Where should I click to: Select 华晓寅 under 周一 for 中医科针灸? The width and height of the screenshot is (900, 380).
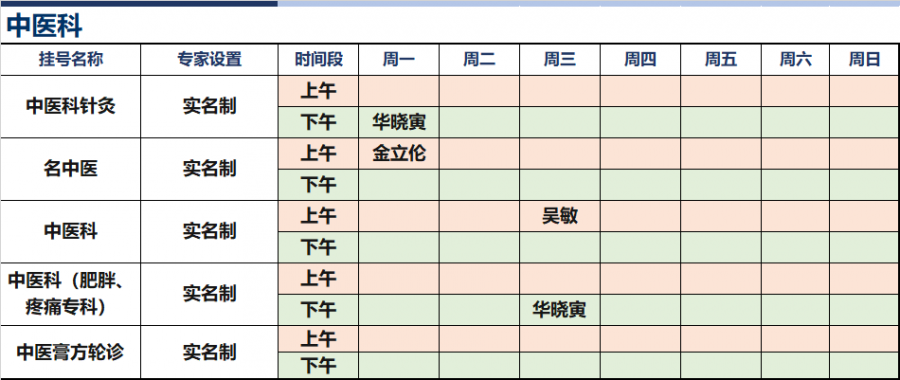[399, 122]
